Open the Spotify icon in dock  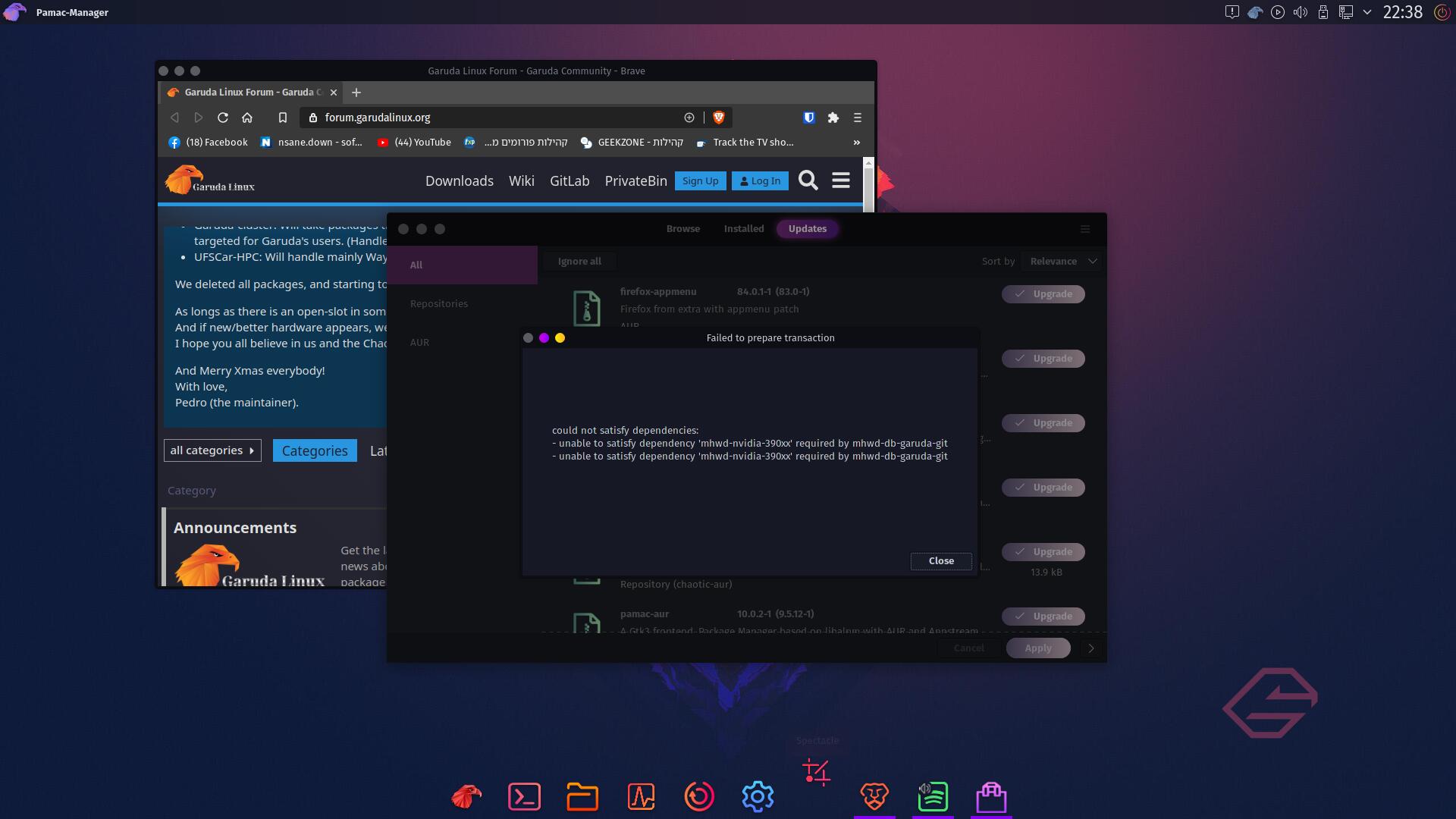tap(933, 796)
